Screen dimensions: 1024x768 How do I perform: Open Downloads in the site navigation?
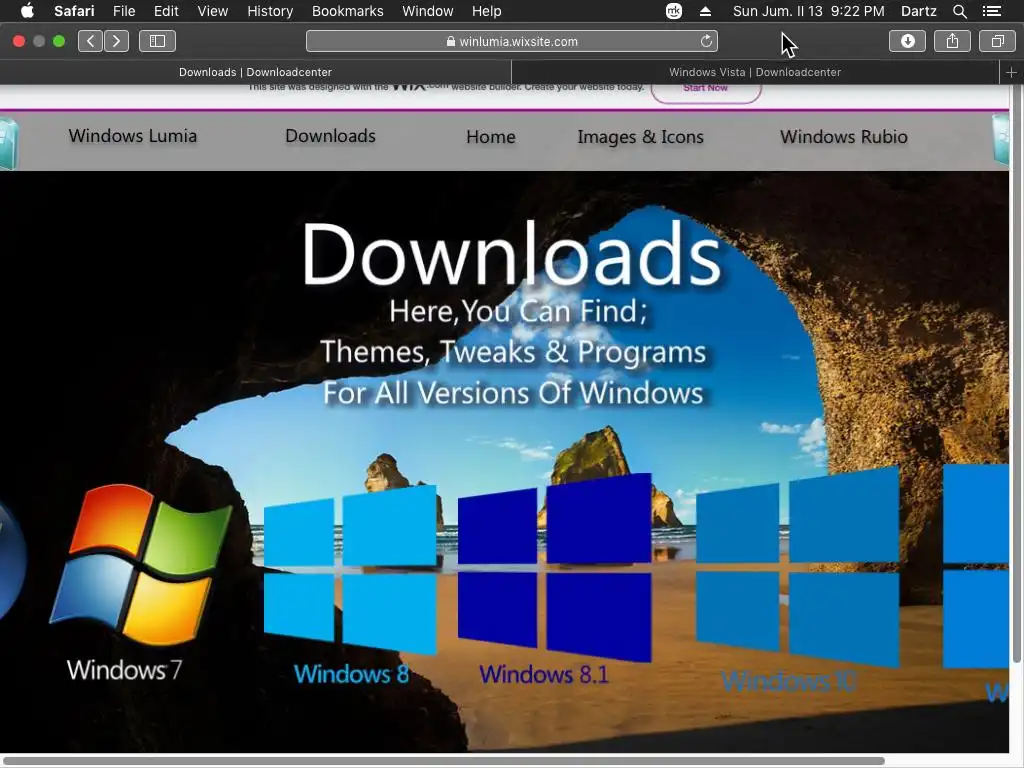tap(330, 136)
